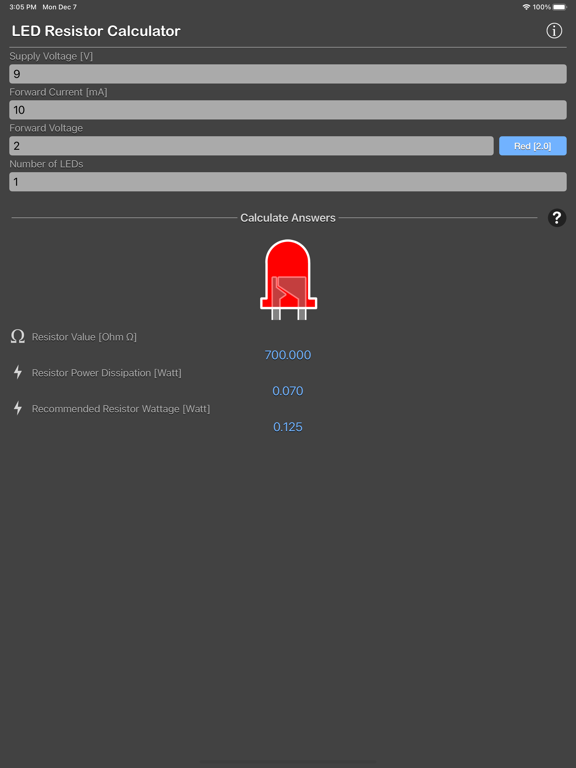
Task: Tap the Recommended Resistor Wattage [Watt] label
Action: pyautogui.click(x=121, y=408)
